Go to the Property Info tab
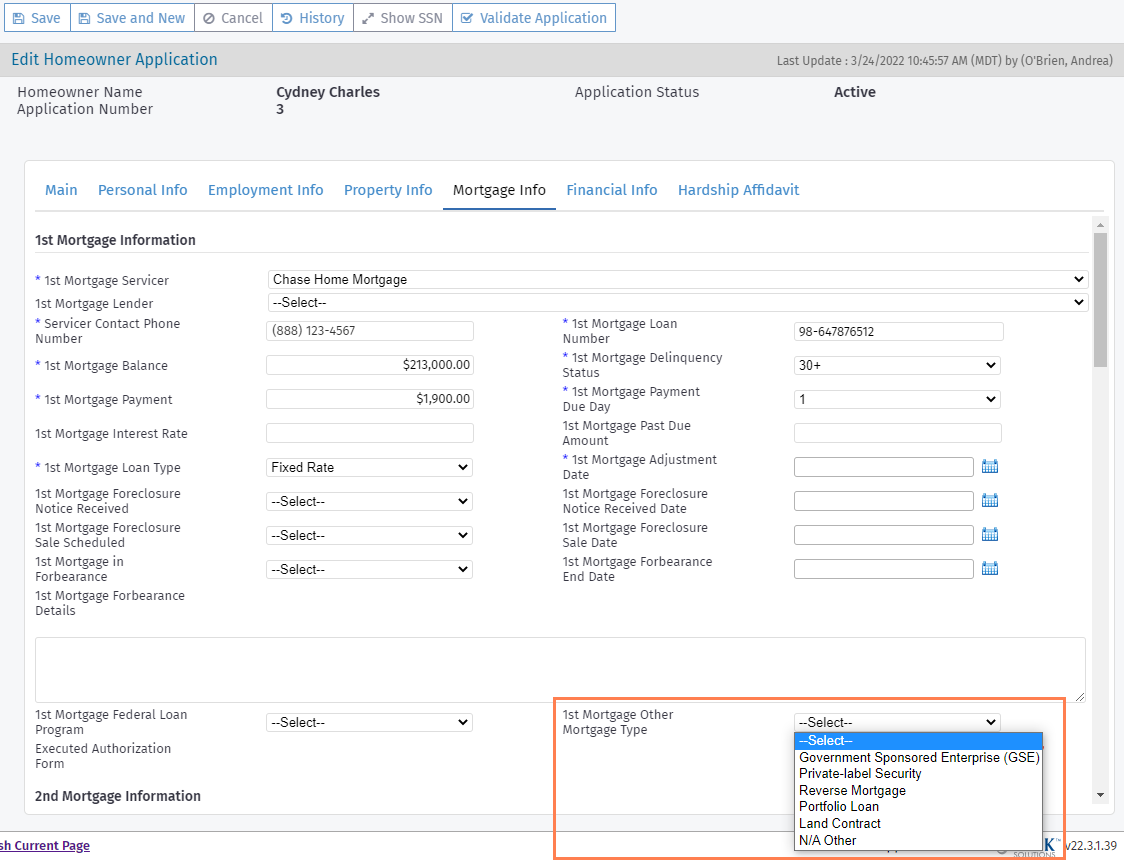The image size is (1124, 860). click(x=388, y=190)
